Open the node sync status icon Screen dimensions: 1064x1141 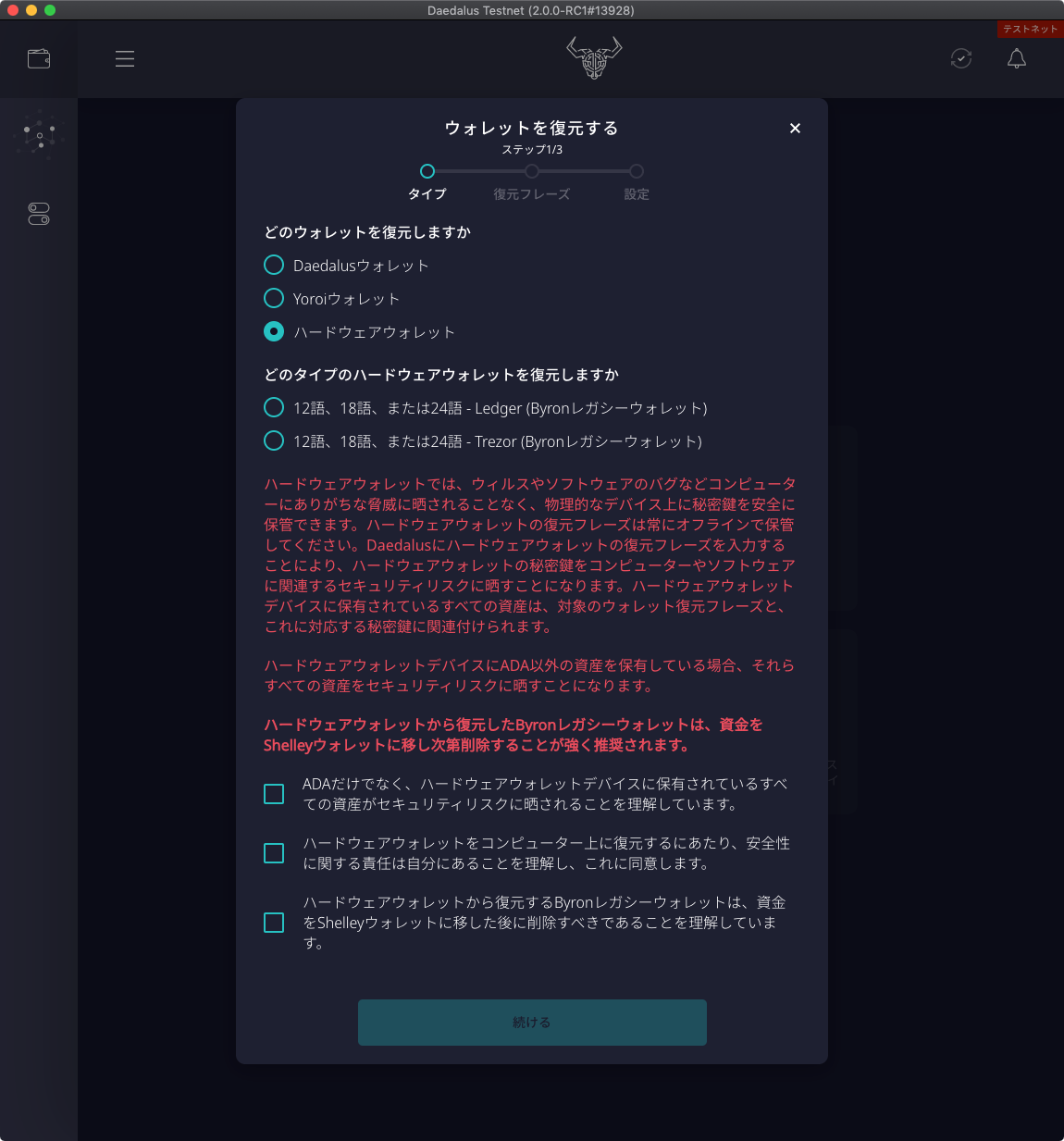(961, 59)
